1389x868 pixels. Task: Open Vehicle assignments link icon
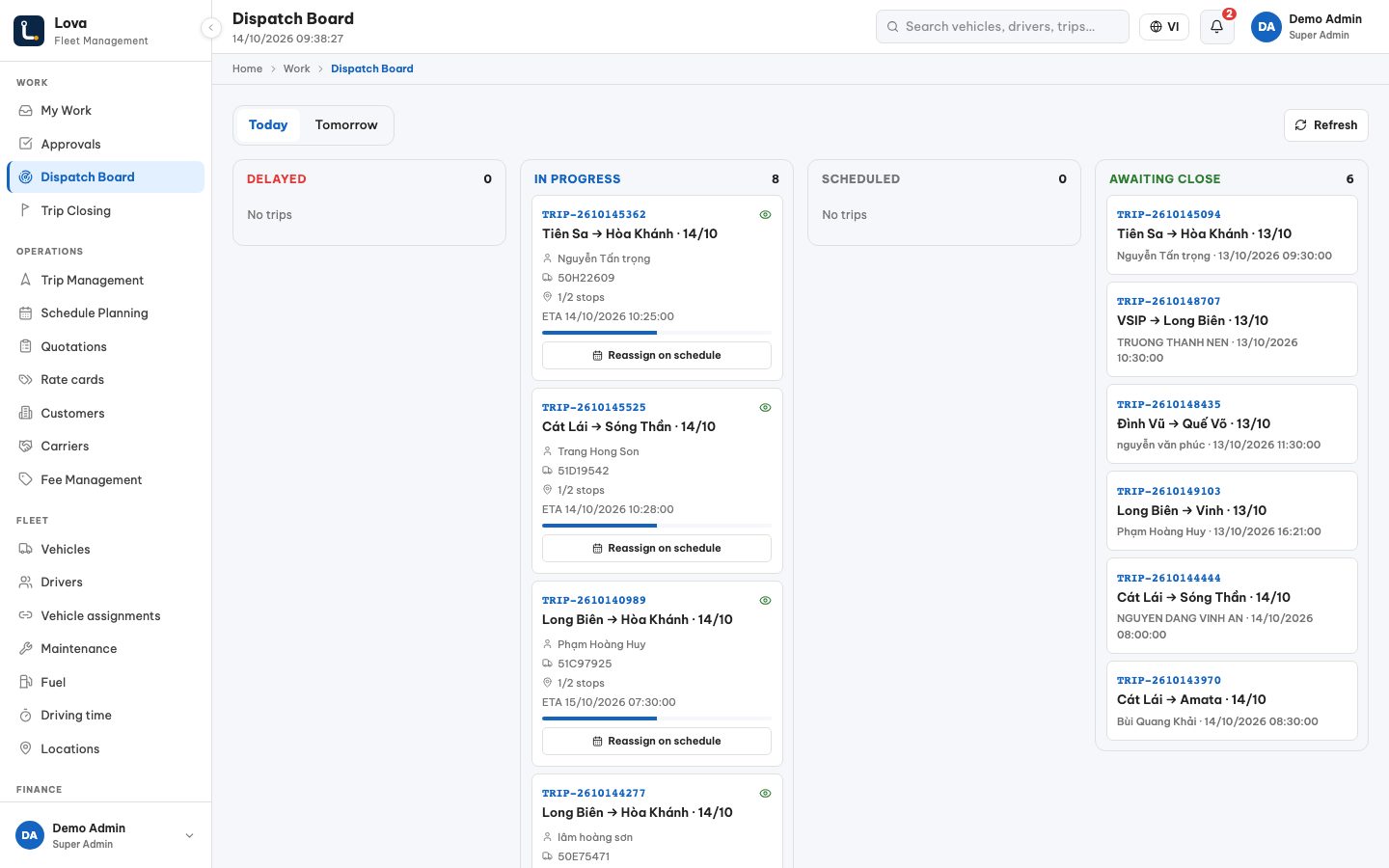[x=26, y=615]
